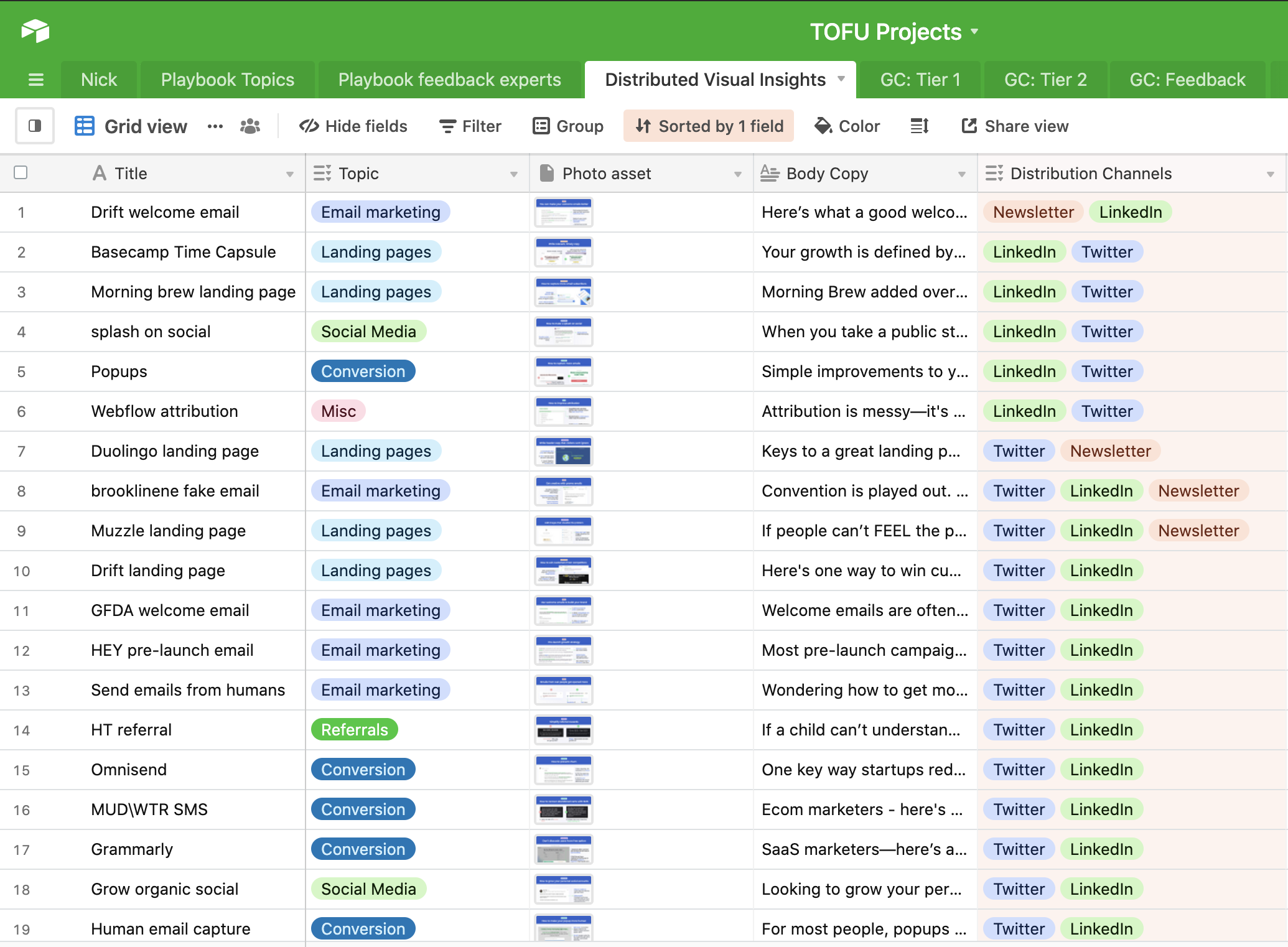
Task: Click the Misc topic tag
Action: 338,411
